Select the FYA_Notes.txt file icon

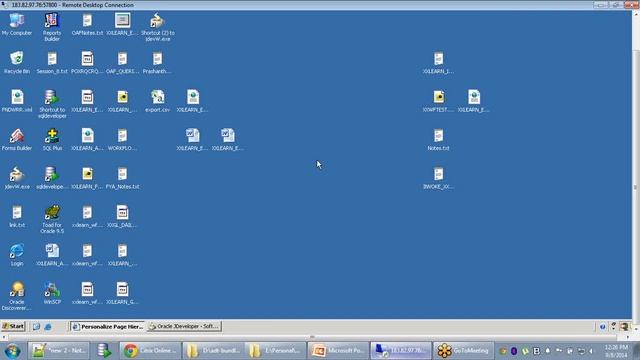click(122, 178)
